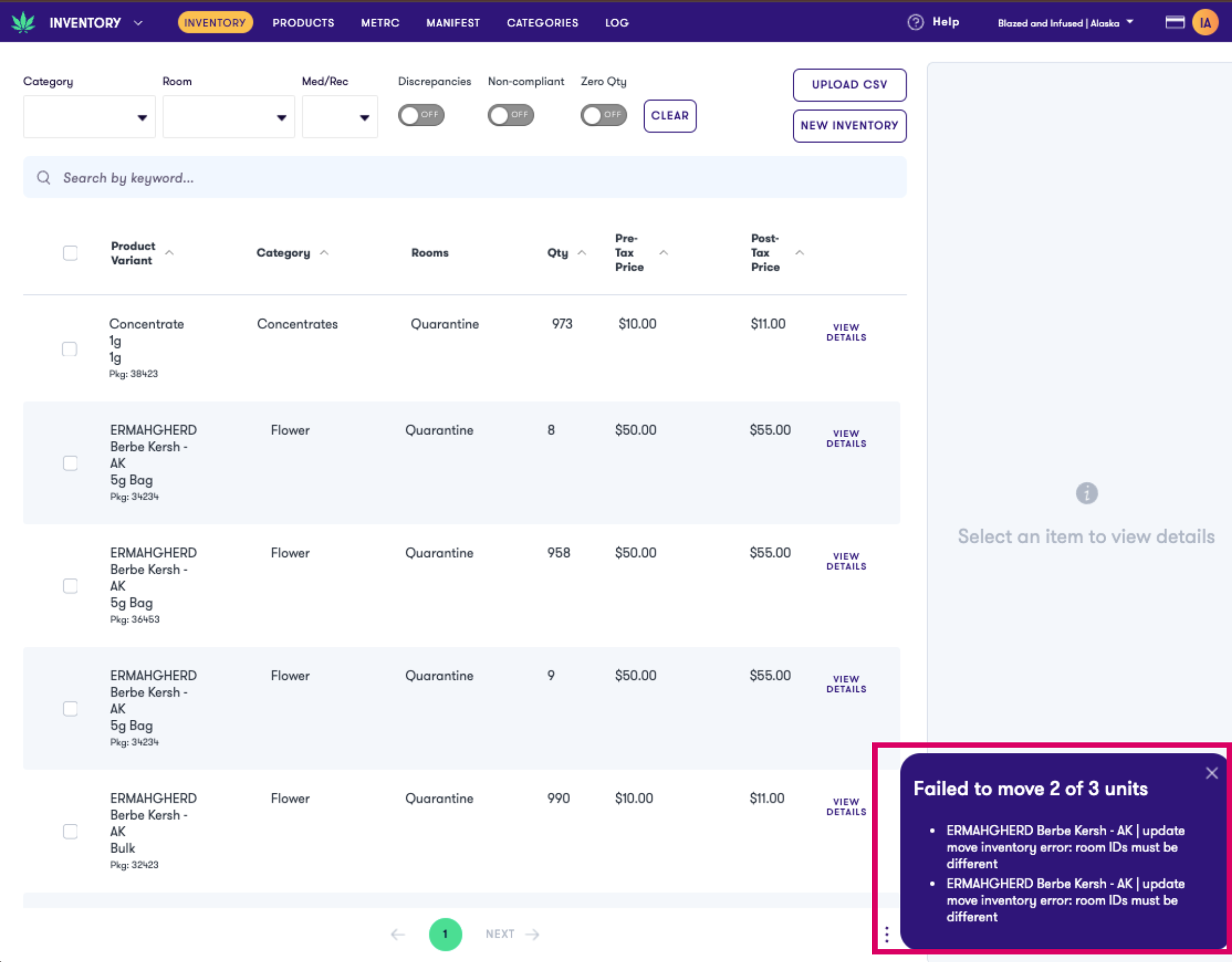Open the kebab menu near the error toast
1232x962 pixels.
click(x=886, y=934)
